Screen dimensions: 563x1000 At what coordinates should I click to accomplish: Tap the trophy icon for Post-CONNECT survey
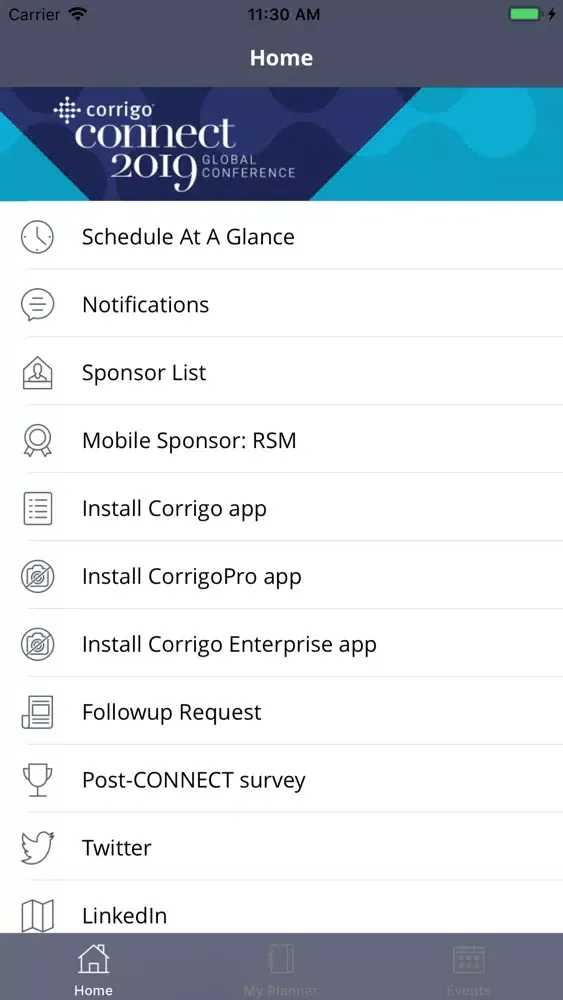pyautogui.click(x=37, y=780)
